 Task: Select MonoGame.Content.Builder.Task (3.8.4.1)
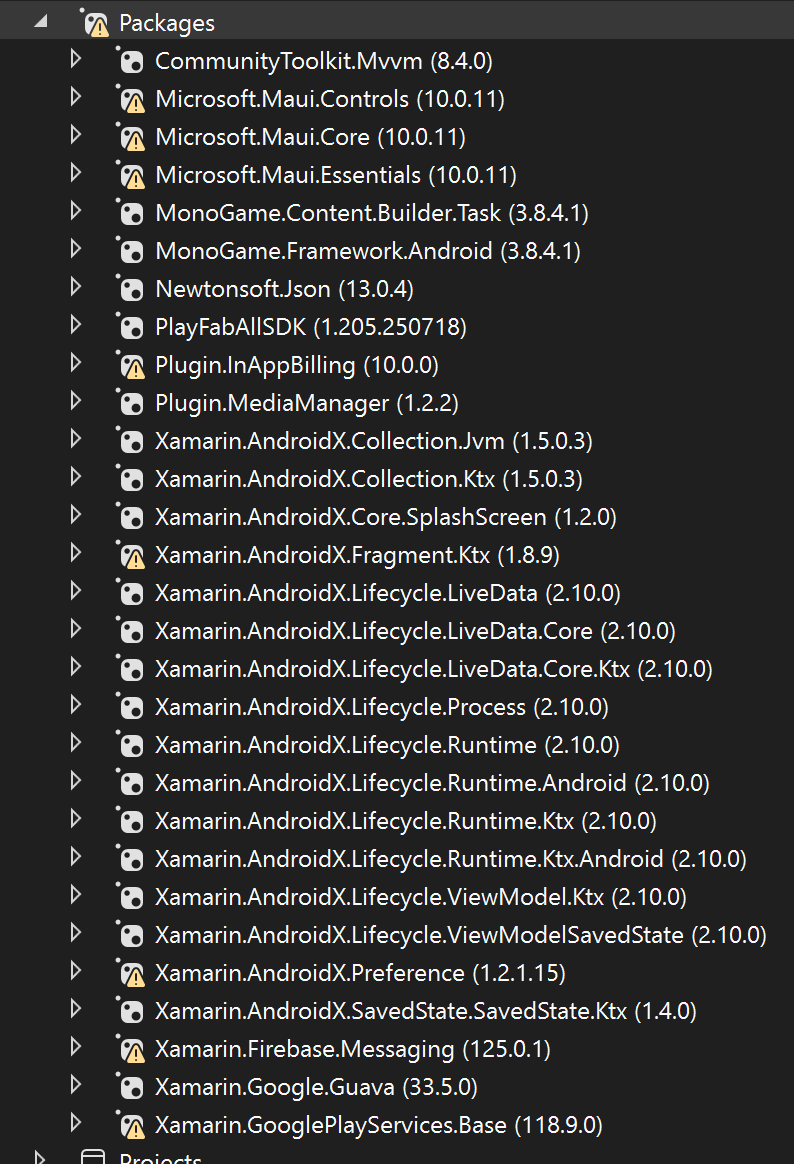(372, 213)
